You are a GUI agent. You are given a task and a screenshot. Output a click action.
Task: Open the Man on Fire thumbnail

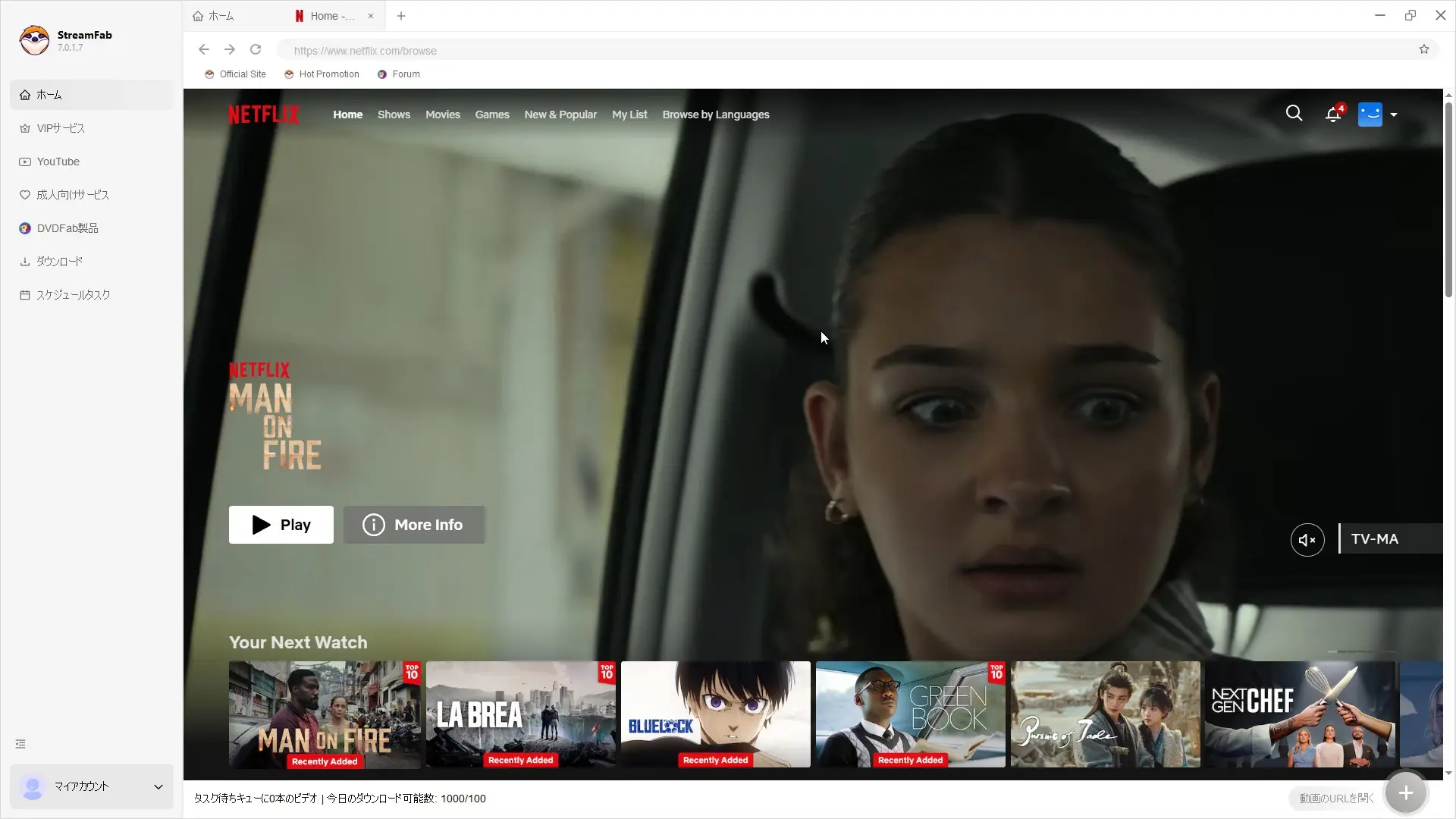tap(325, 714)
